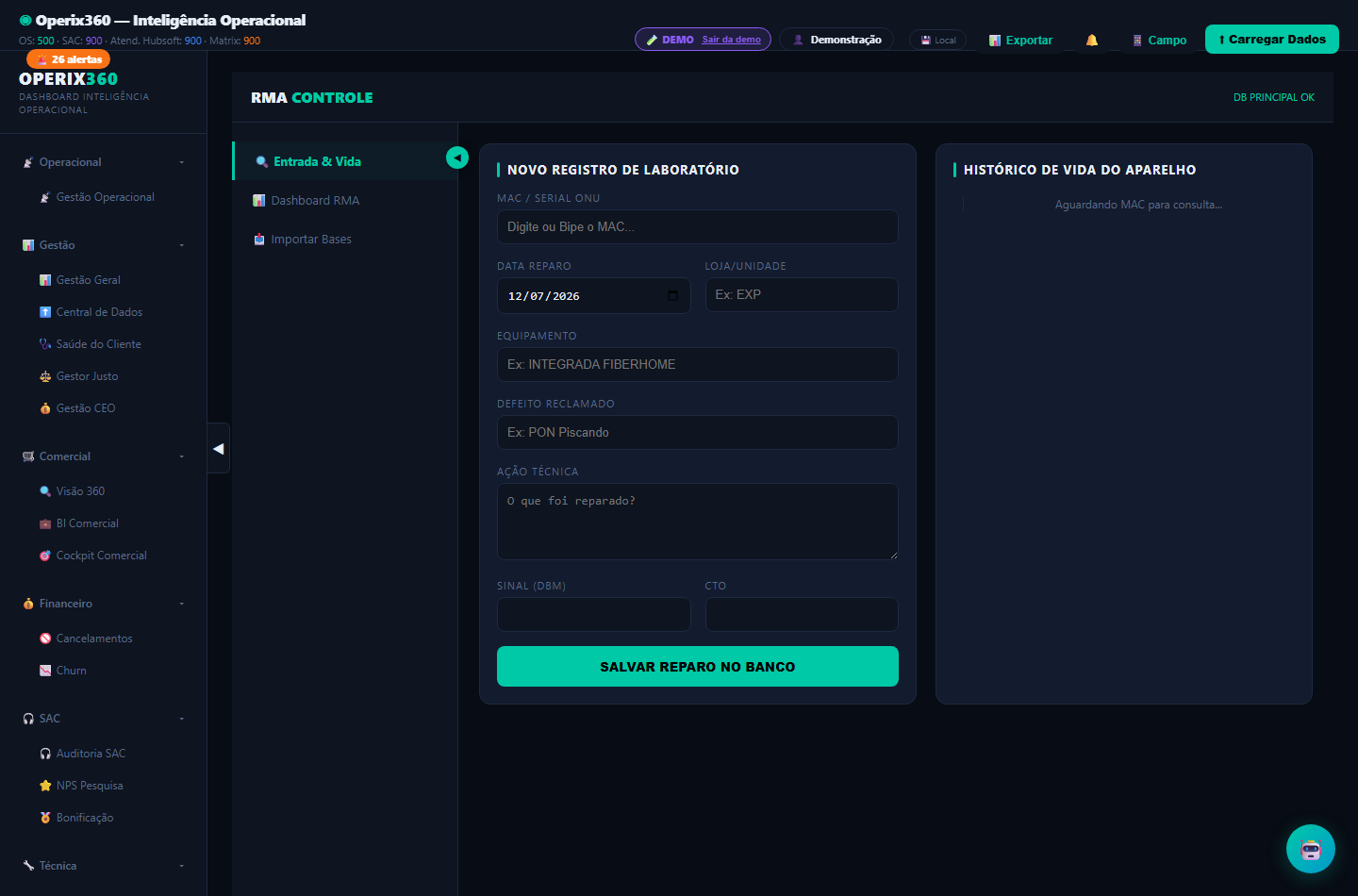Click the Gestão Geral sidebar icon
Screen dimensions: 1358x896
point(45,280)
